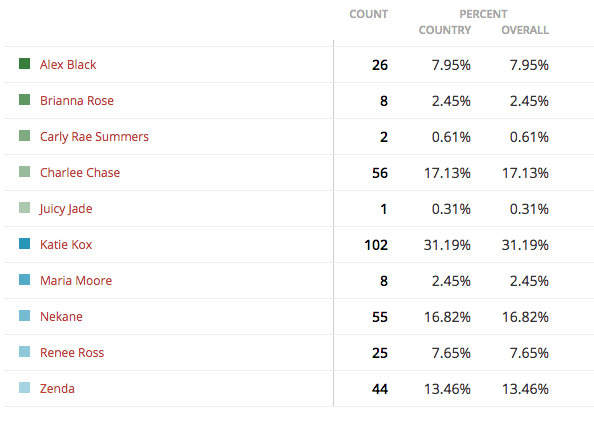
Task: Select the Charlee Chase link
Action: (x=80, y=172)
